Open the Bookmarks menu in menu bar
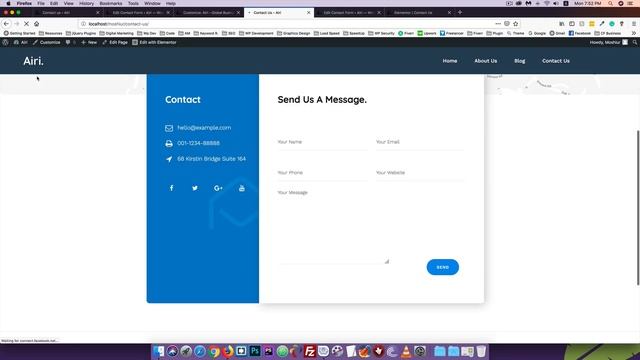This screenshot has height=360, width=640. click(111, 3)
